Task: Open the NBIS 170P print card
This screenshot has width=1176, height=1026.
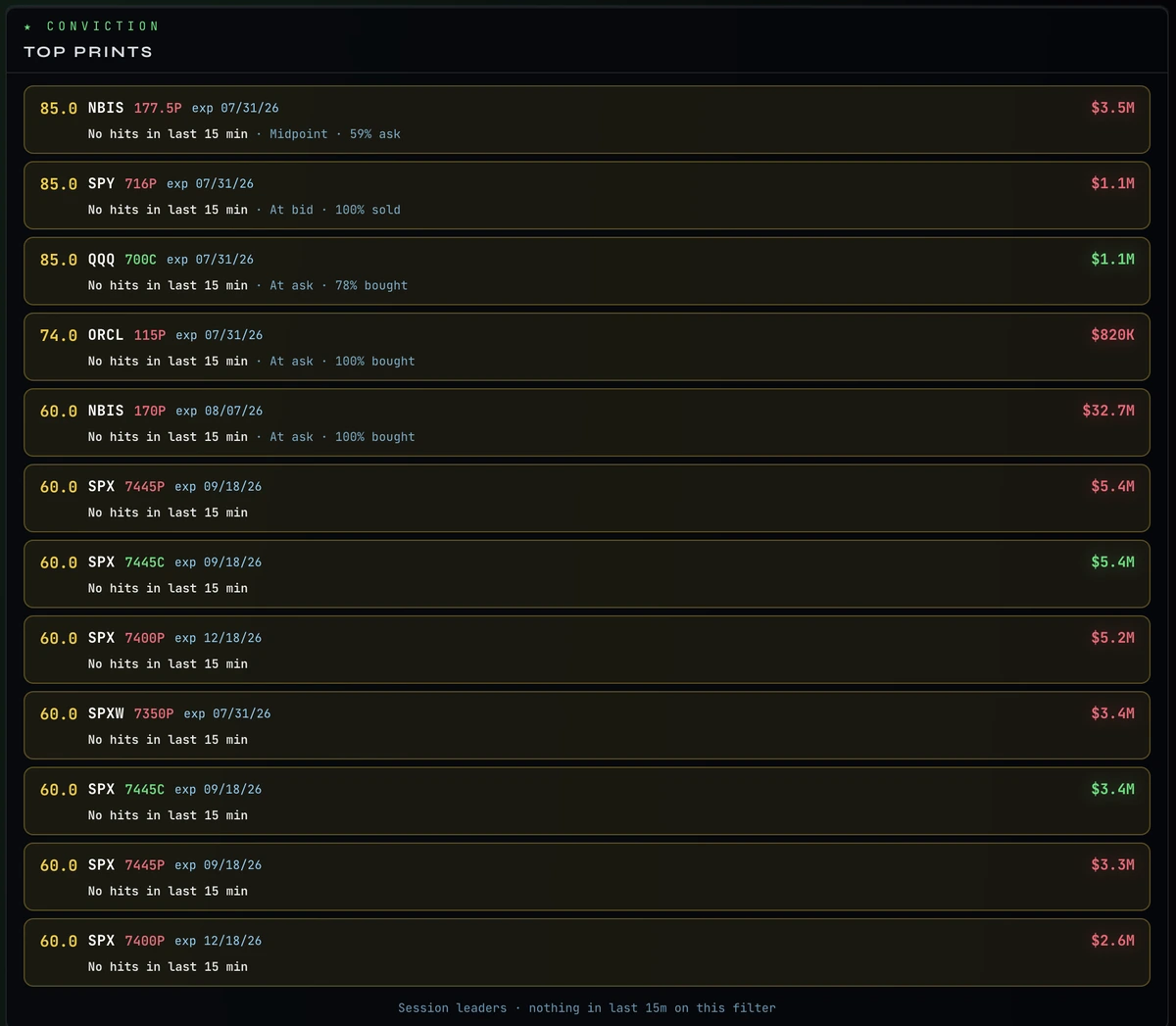Action: pos(587,422)
